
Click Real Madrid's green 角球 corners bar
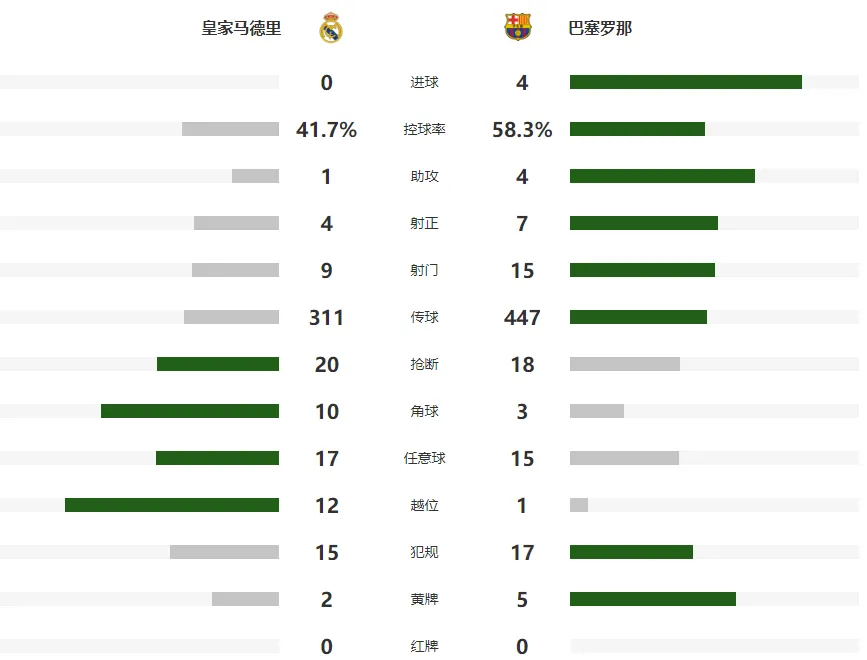coord(190,411)
